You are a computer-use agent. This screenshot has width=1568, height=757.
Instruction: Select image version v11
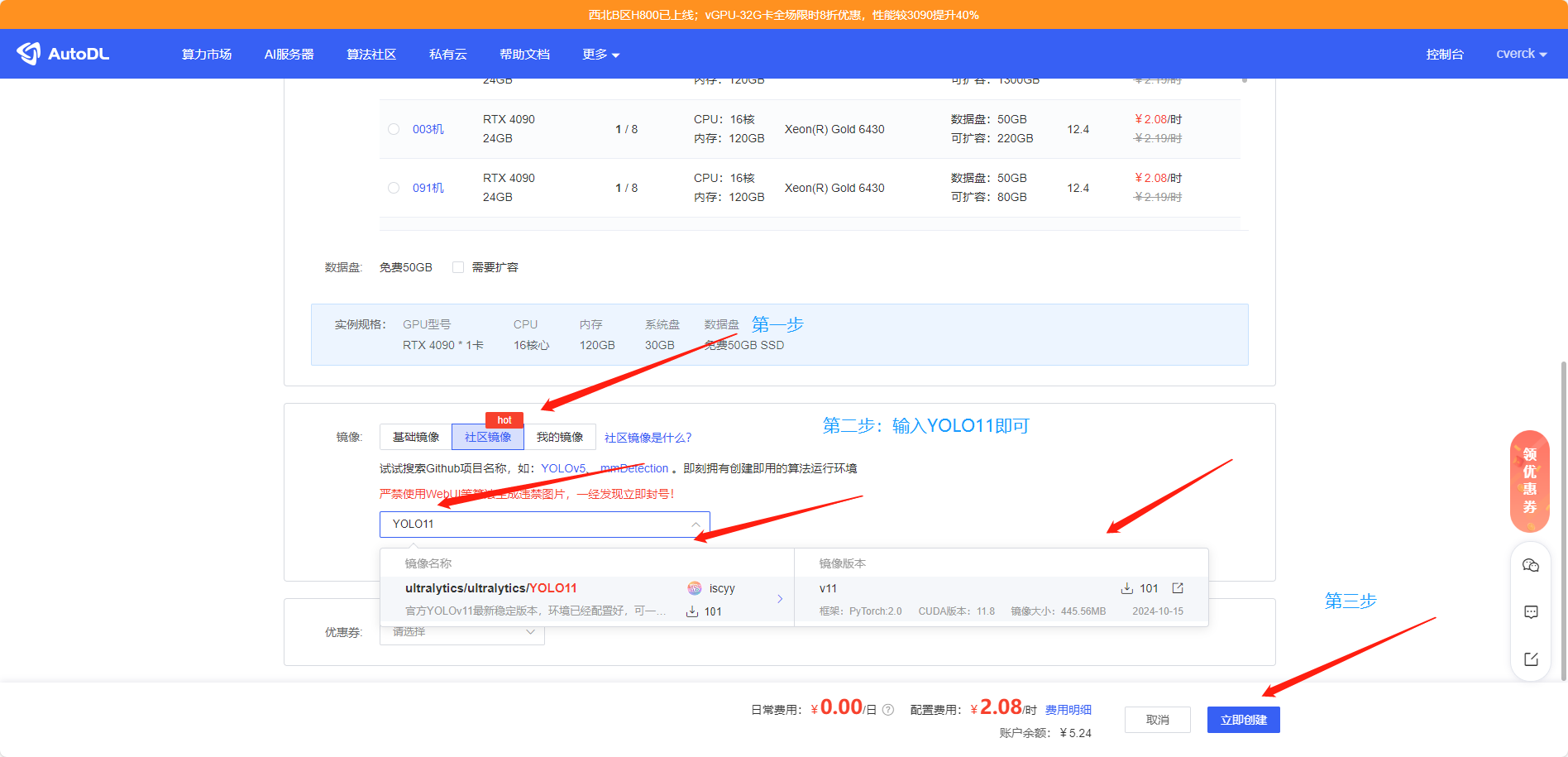pos(1001,600)
